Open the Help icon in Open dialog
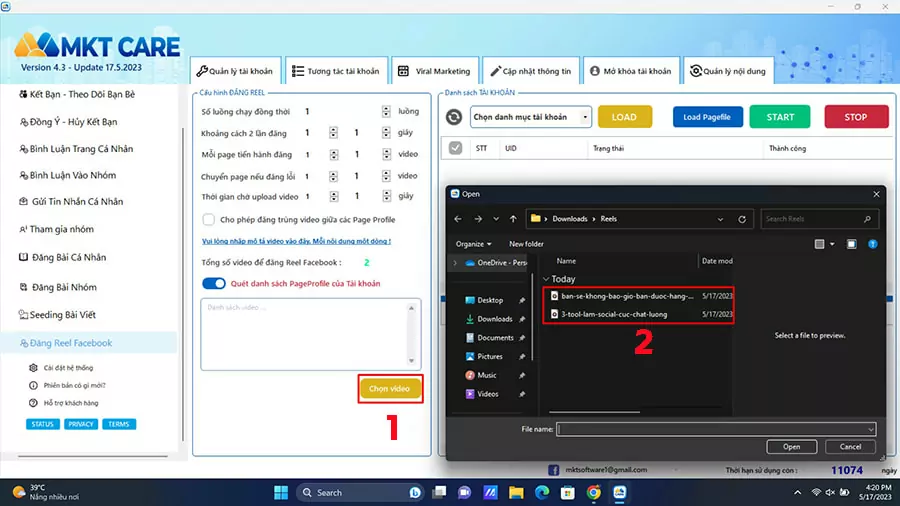 click(872, 244)
